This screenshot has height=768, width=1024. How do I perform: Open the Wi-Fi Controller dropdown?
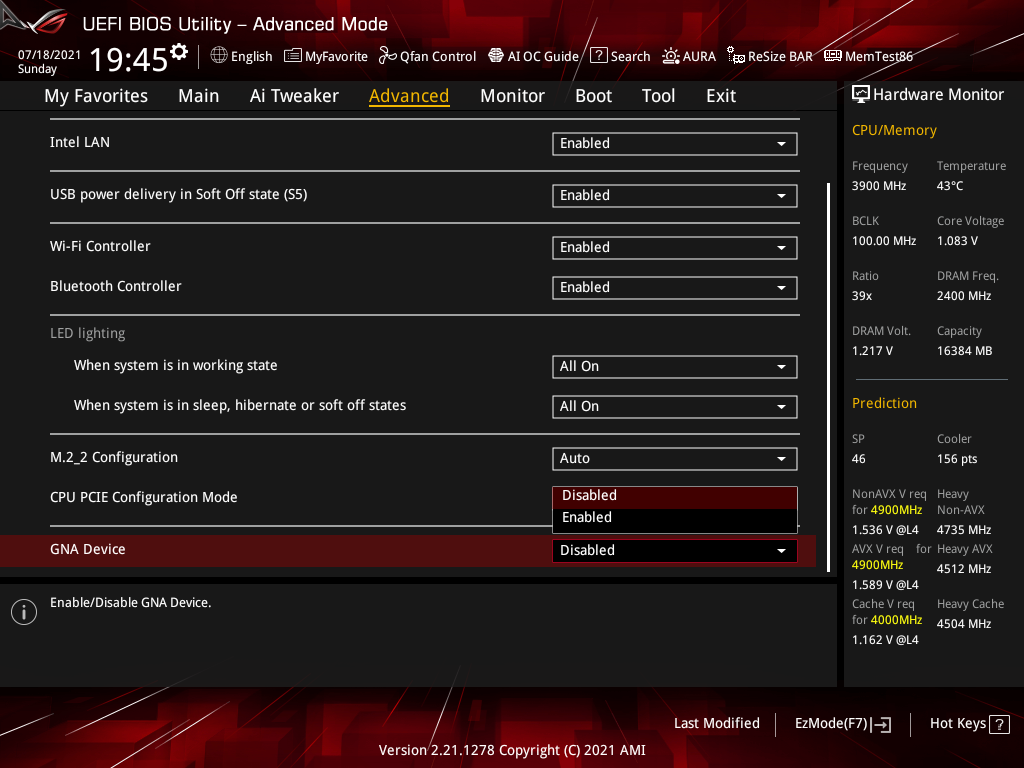pyautogui.click(x=674, y=247)
